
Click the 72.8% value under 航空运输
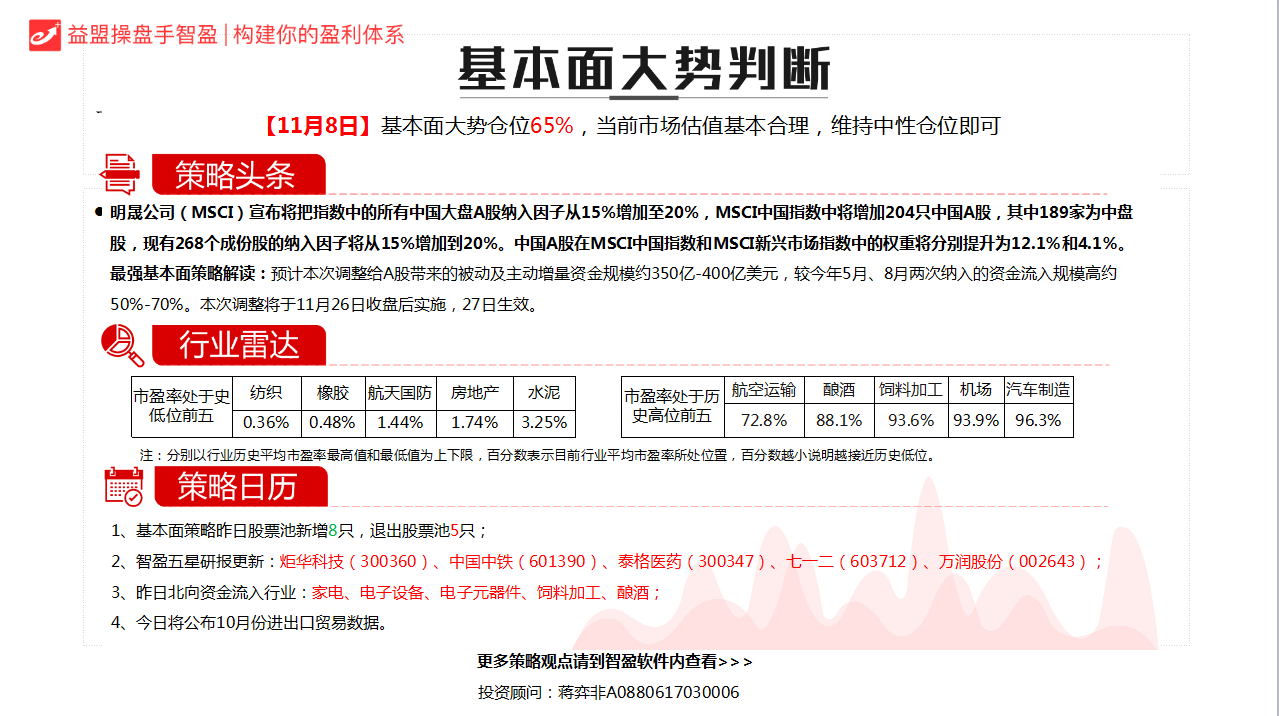click(x=764, y=420)
